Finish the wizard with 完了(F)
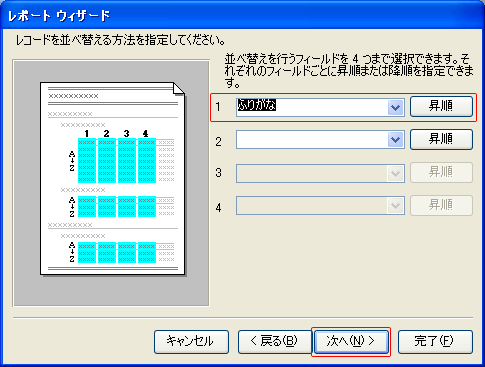 [x=435, y=342]
